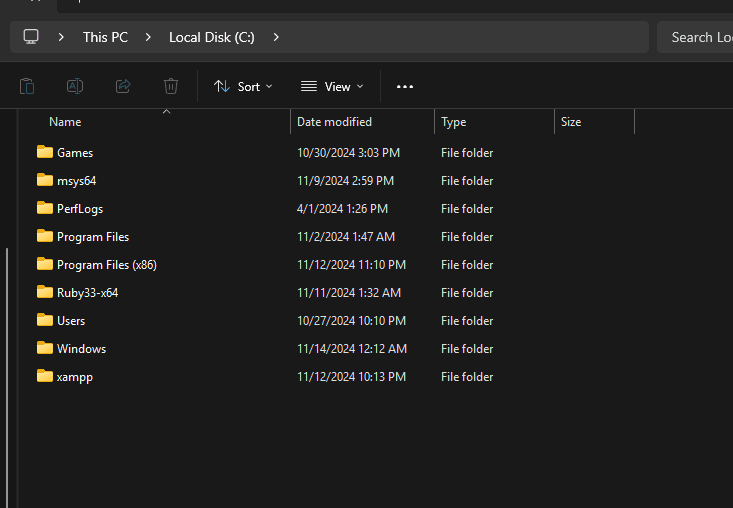Select the msys64 folder name
The image size is (733, 508).
pyautogui.click(x=76, y=181)
